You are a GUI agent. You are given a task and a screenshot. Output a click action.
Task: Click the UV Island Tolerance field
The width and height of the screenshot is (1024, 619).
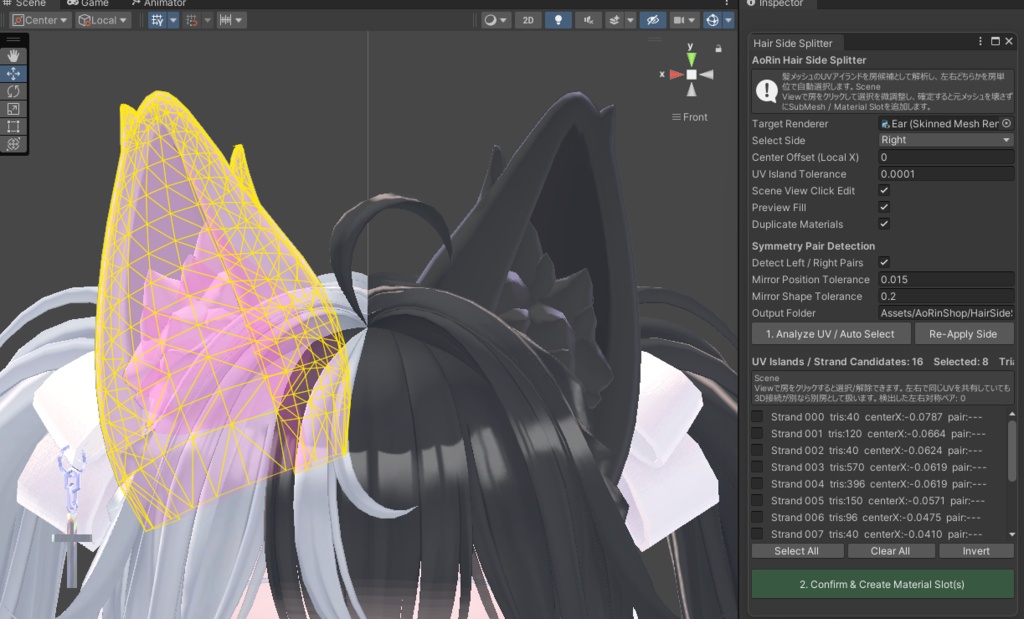[x=946, y=174]
